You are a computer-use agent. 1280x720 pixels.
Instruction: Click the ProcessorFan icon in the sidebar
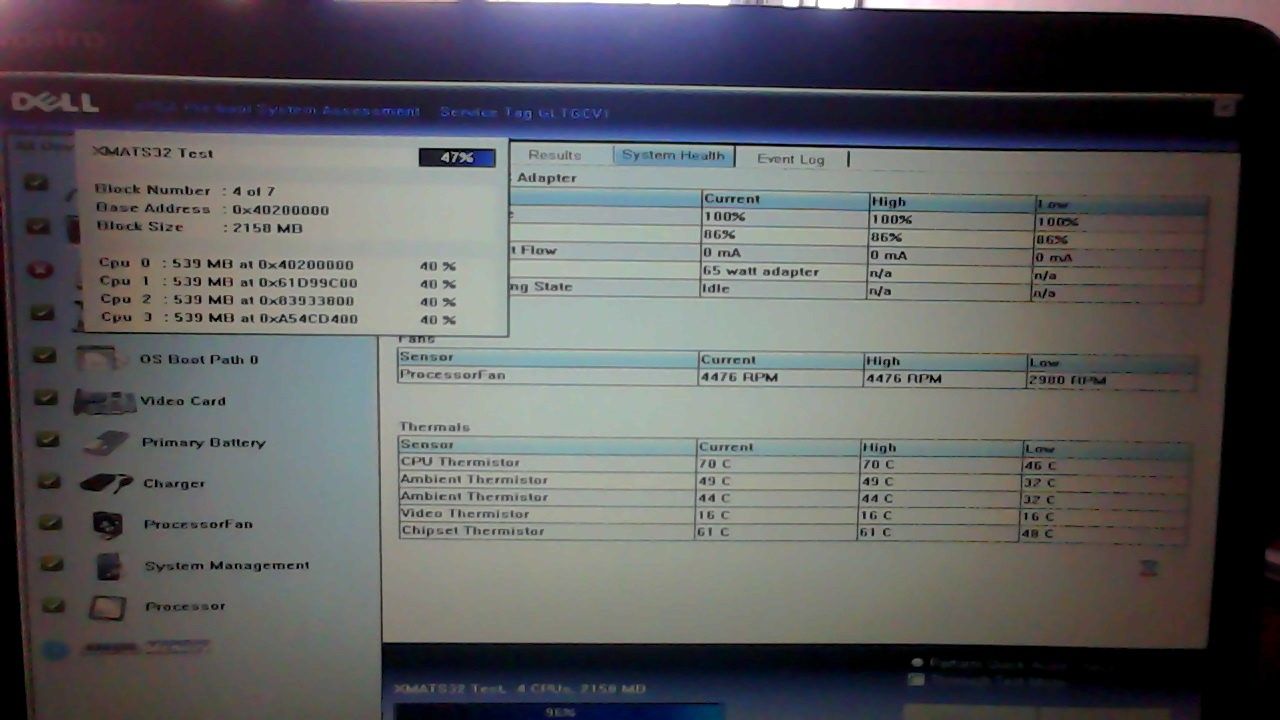(108, 523)
